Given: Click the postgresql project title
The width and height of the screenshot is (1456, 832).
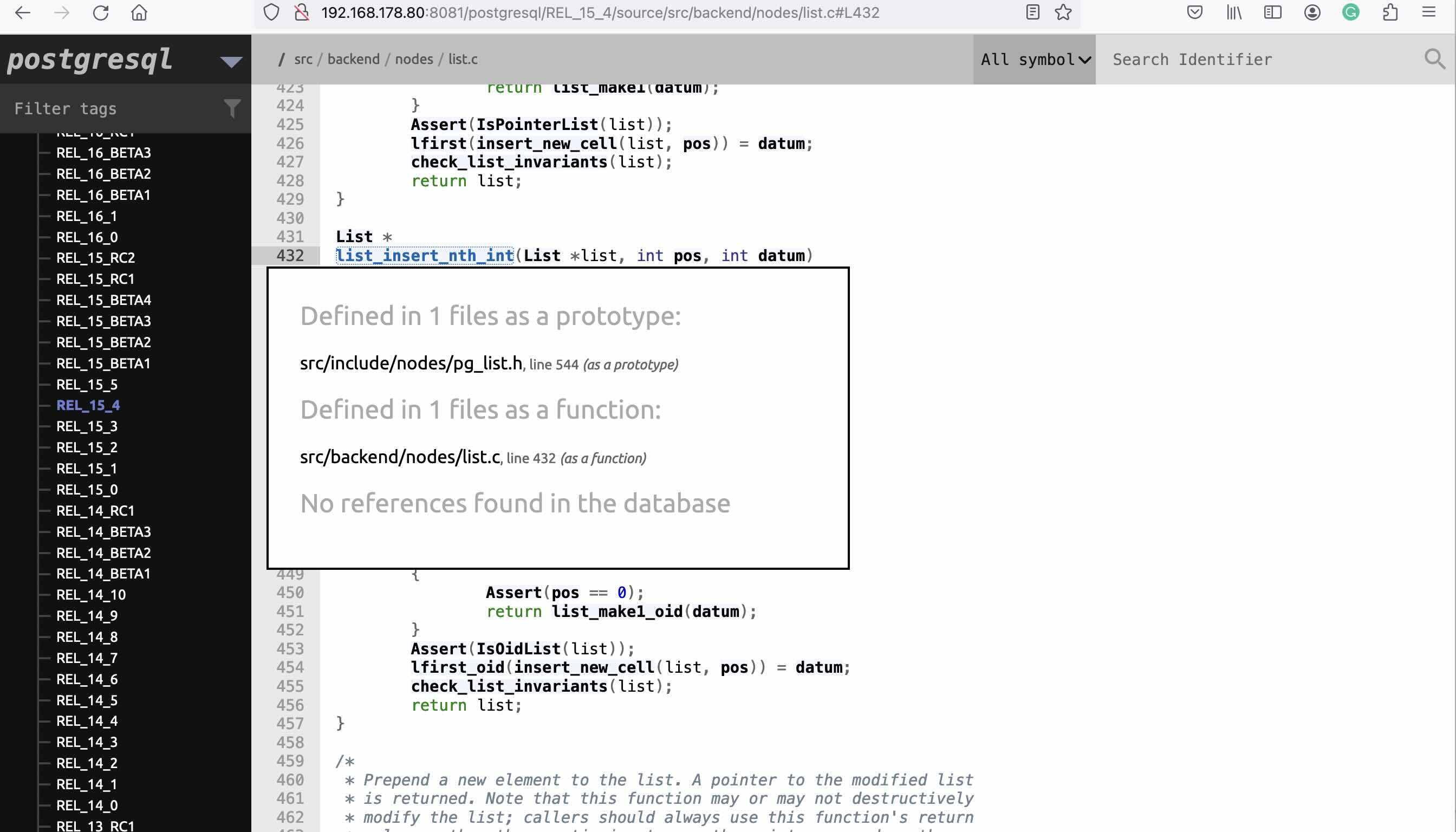Looking at the screenshot, I should (x=90, y=60).
